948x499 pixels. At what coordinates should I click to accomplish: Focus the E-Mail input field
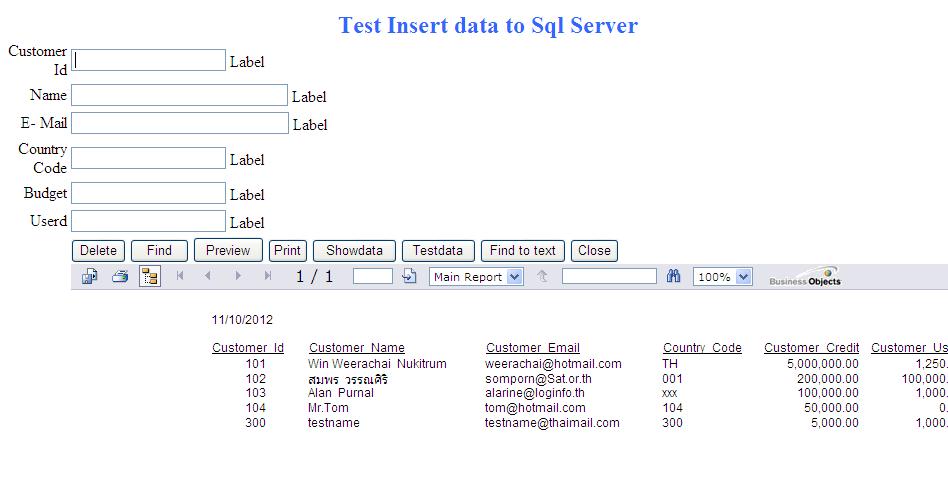(x=180, y=123)
